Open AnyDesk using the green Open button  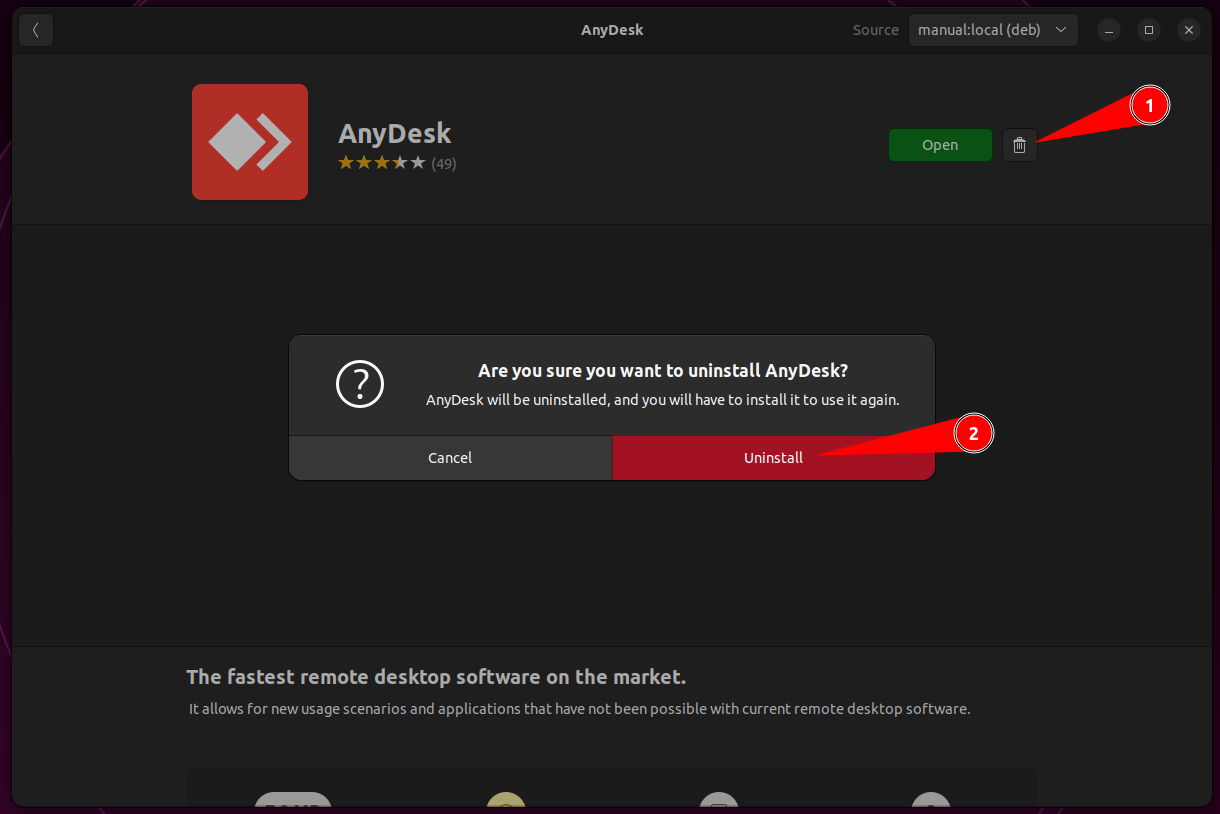(939, 144)
